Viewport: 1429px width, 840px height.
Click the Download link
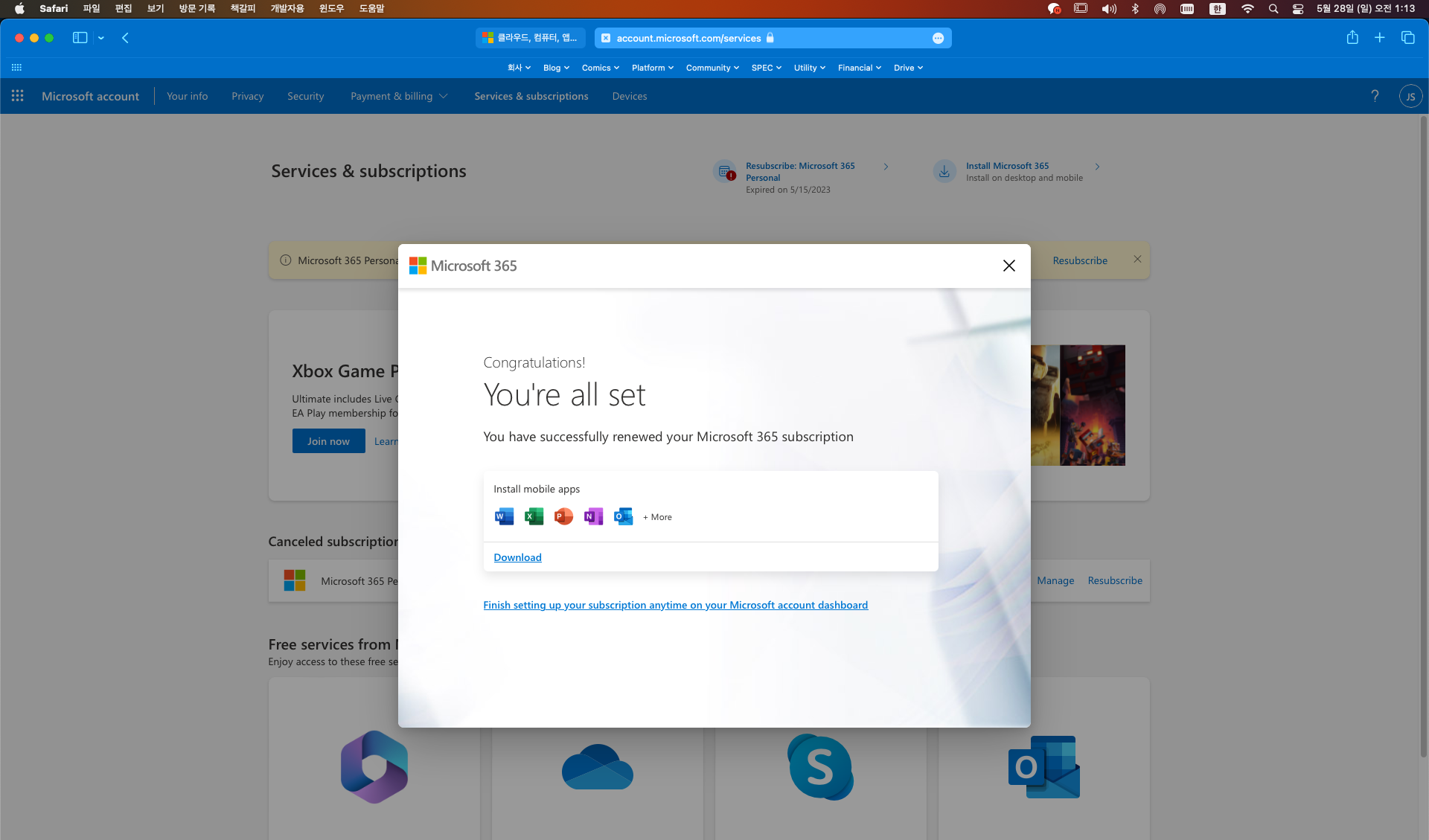[x=517, y=557]
